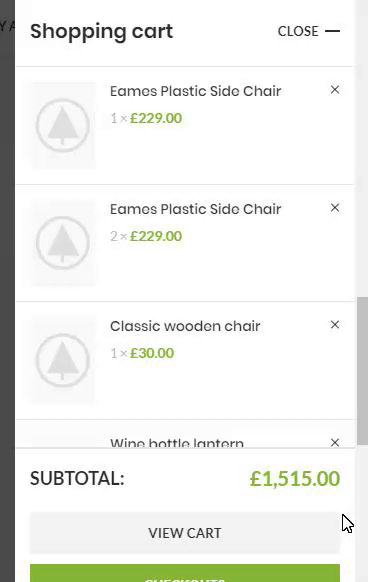
Task: Open the Classic wooden chair product page
Action: tap(185, 326)
